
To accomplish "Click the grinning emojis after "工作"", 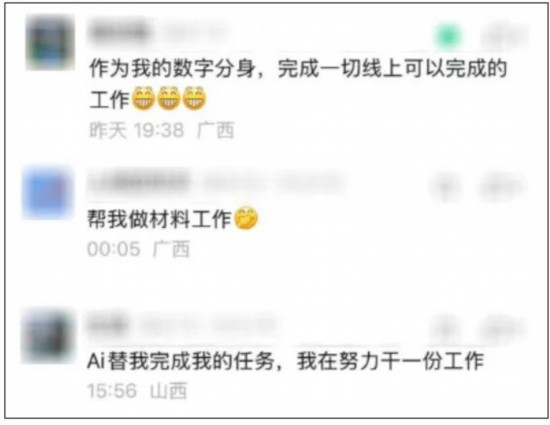I will (169, 98).
